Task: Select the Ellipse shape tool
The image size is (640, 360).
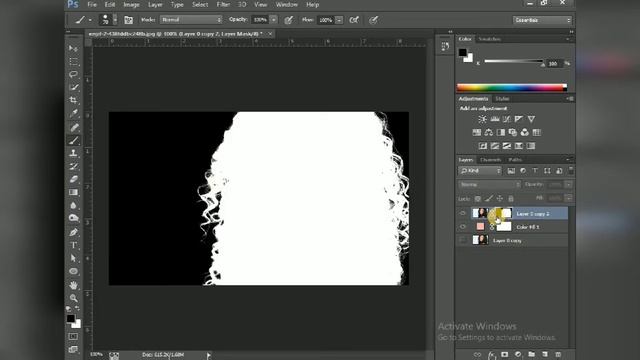Action: (x=73, y=271)
